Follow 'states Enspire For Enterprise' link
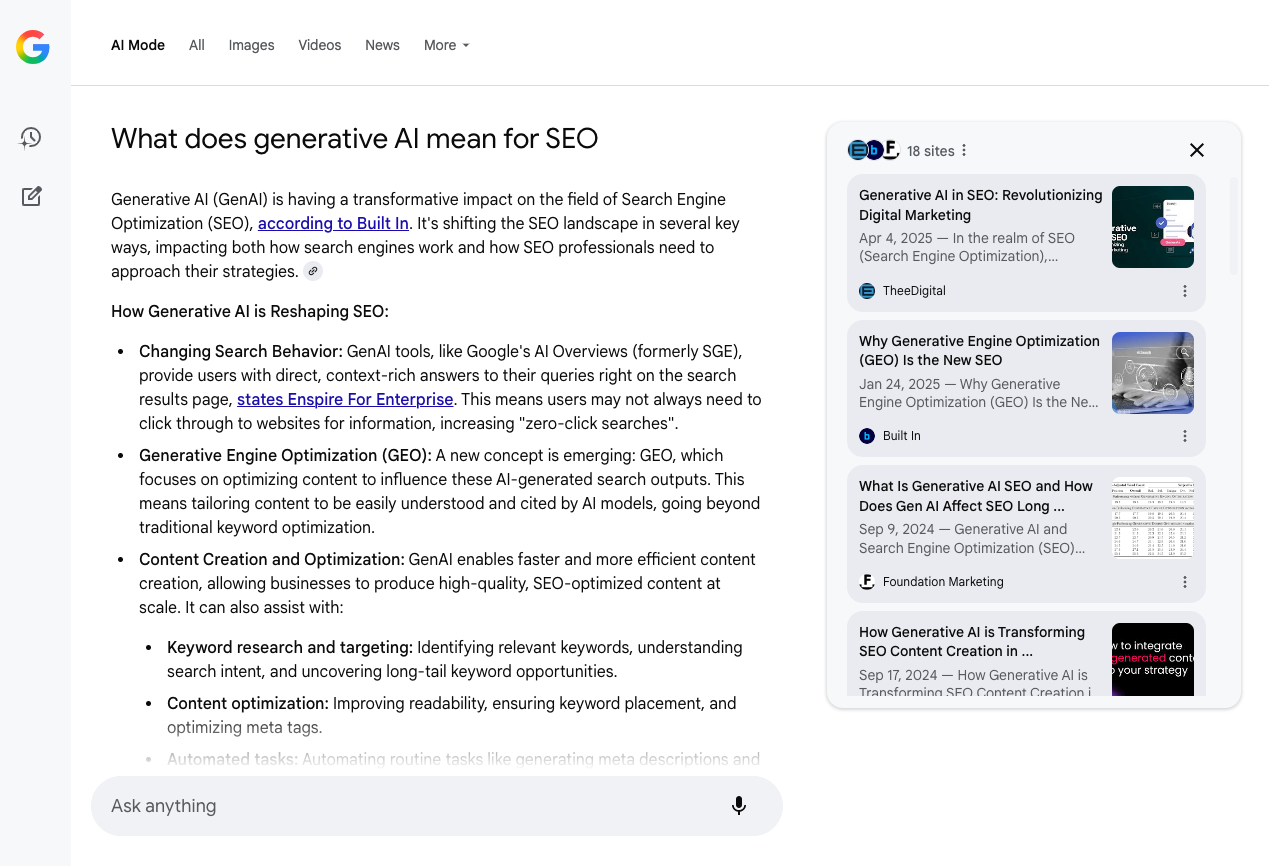1269x866 pixels. 345,399
